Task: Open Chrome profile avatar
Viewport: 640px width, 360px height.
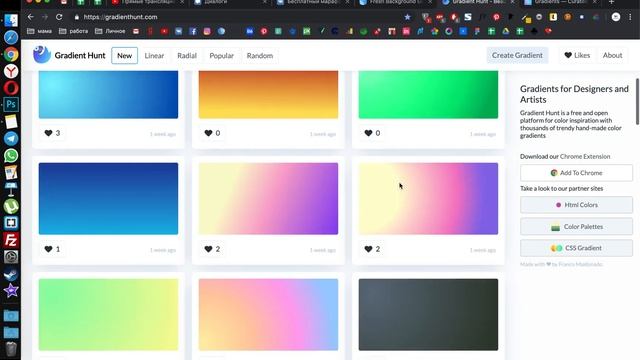Action: (x=616, y=17)
